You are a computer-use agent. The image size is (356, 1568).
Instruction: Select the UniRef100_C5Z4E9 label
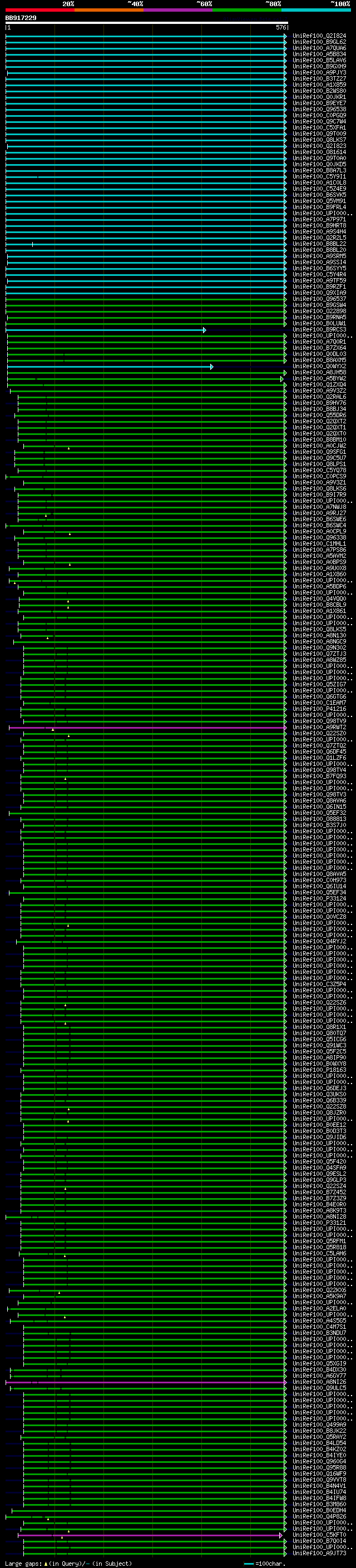tap(319, 189)
